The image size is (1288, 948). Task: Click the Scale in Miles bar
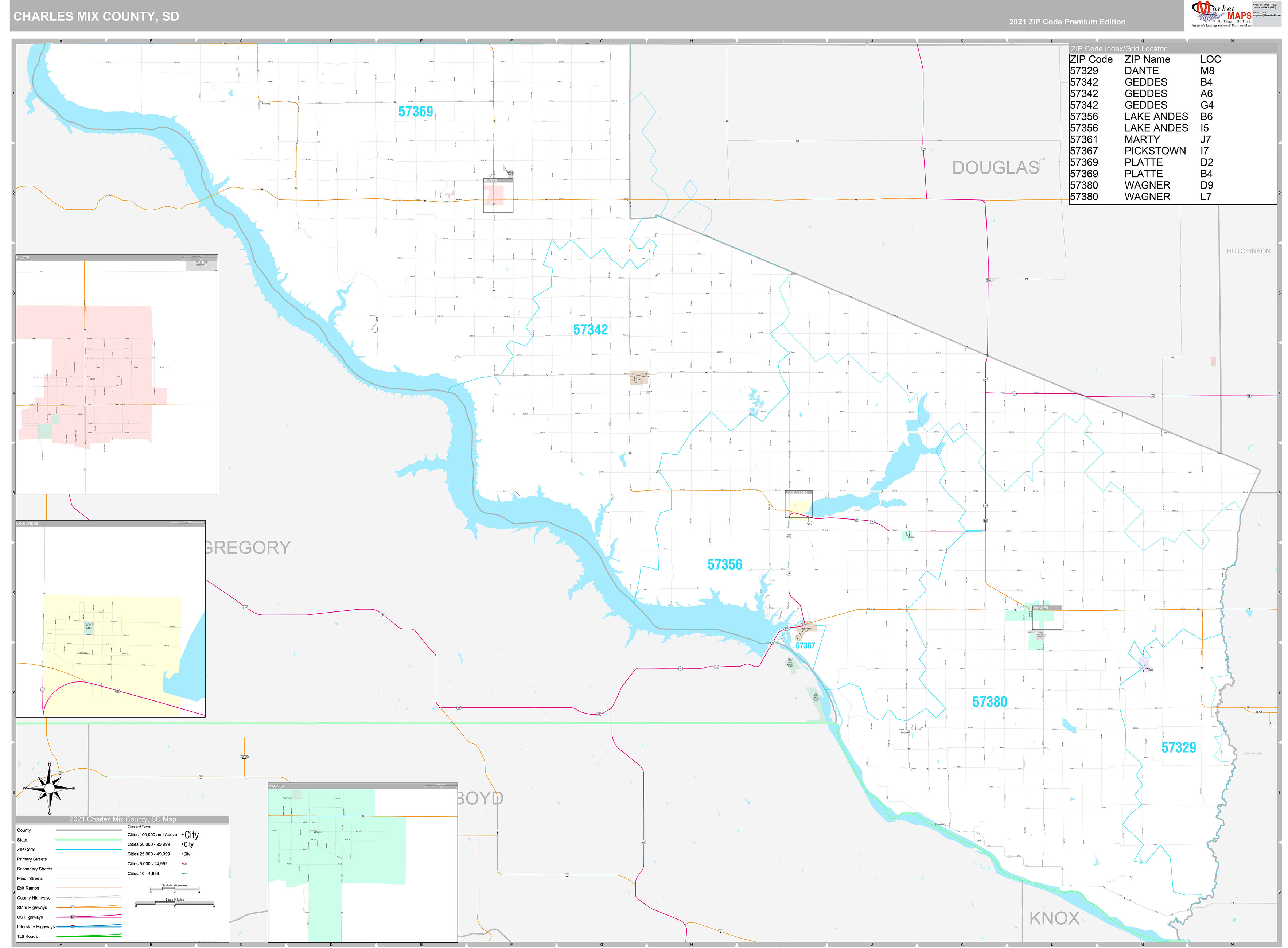click(x=175, y=904)
